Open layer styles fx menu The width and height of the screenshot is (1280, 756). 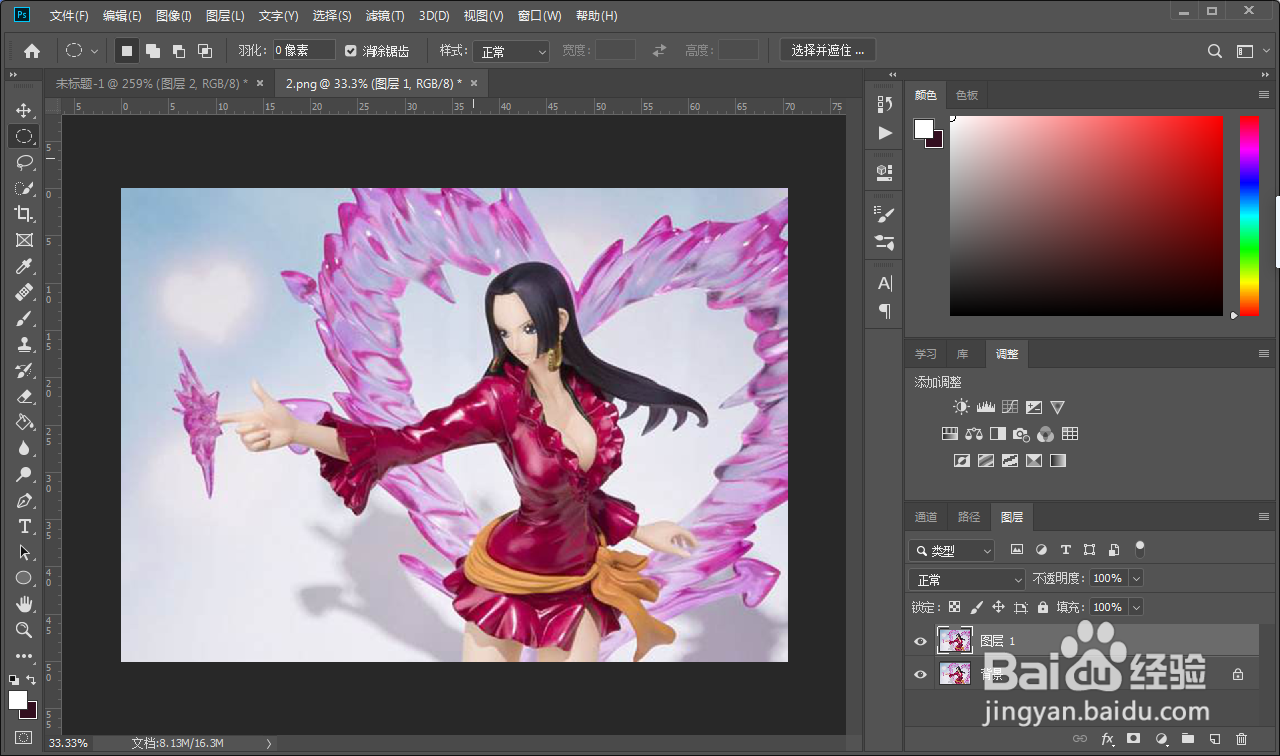coord(1107,739)
